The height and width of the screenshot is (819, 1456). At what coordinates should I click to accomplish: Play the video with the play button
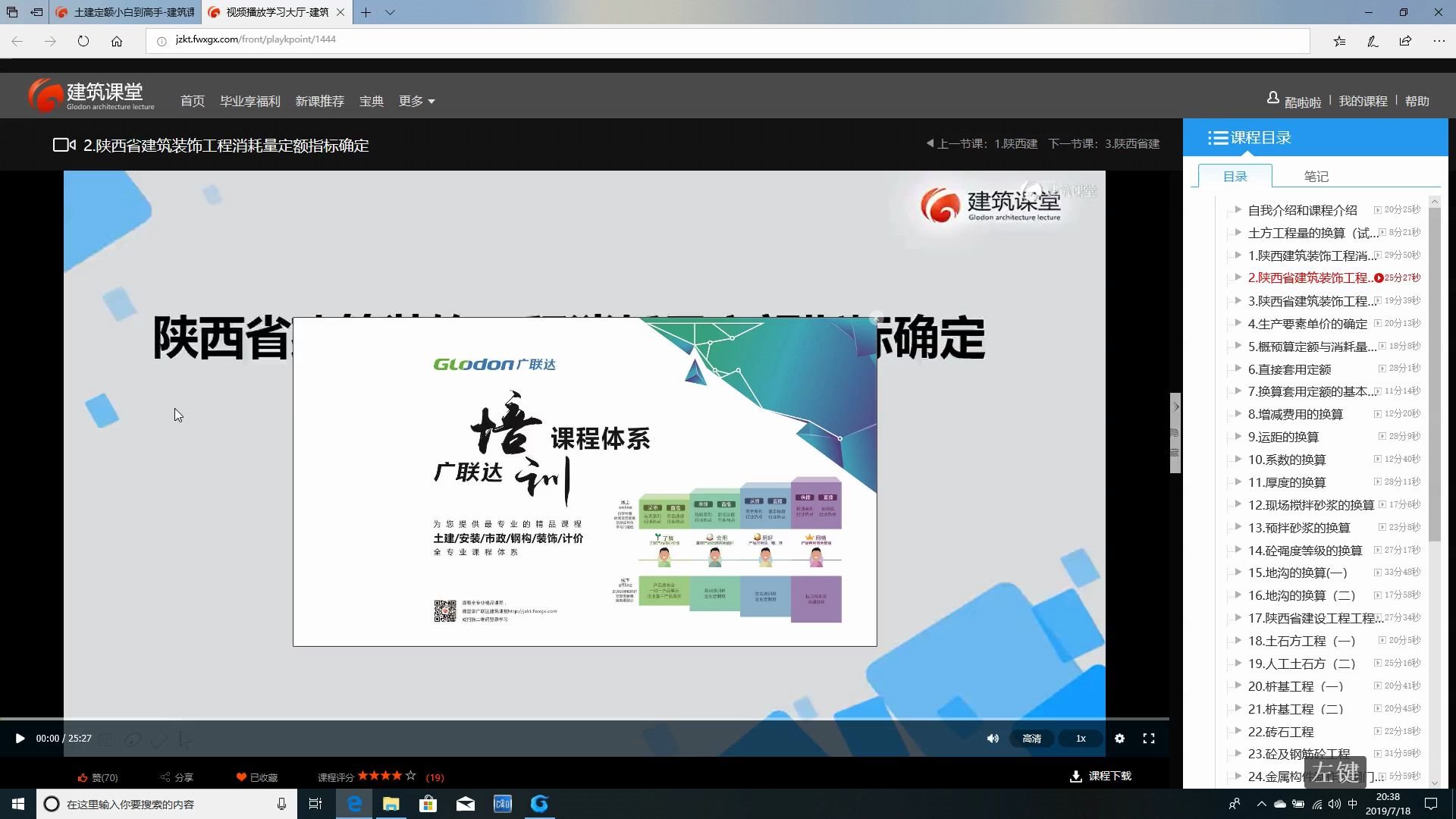tap(20, 739)
